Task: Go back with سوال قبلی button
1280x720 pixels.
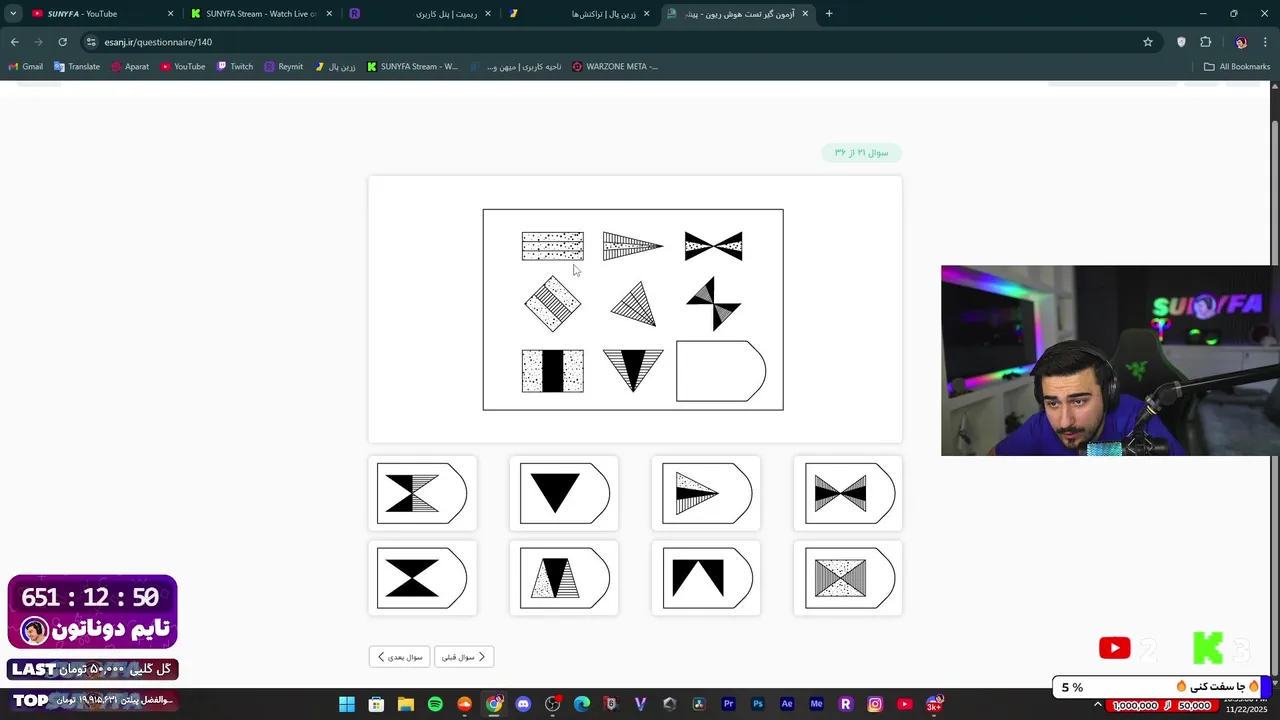Action: [464, 657]
